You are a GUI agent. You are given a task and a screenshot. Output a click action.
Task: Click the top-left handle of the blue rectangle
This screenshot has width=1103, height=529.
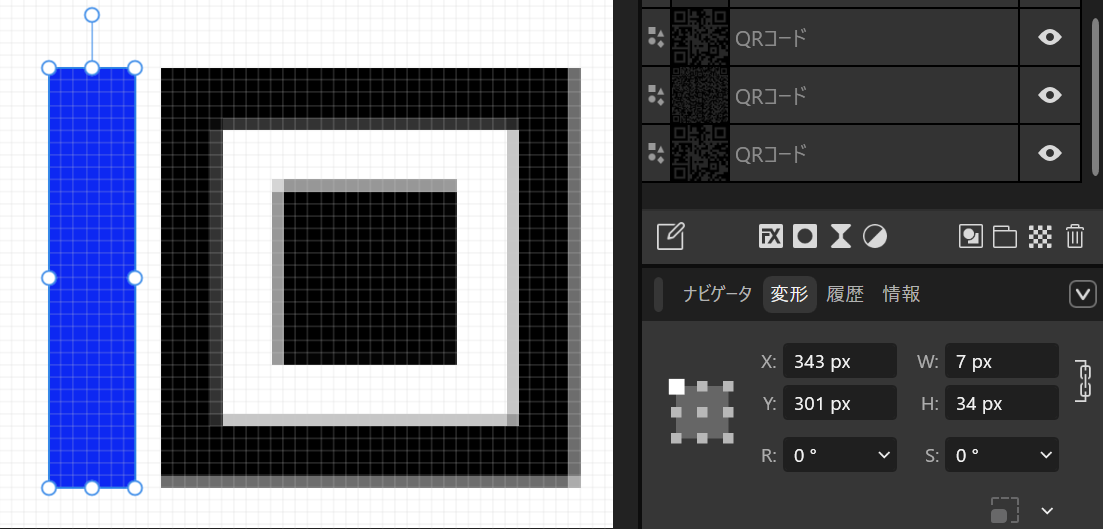point(49,68)
